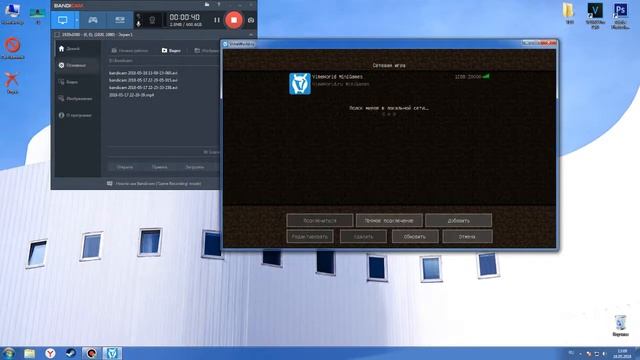Open the output folder icon in Bandicam title bar
The image size is (640, 360).
point(207,4)
